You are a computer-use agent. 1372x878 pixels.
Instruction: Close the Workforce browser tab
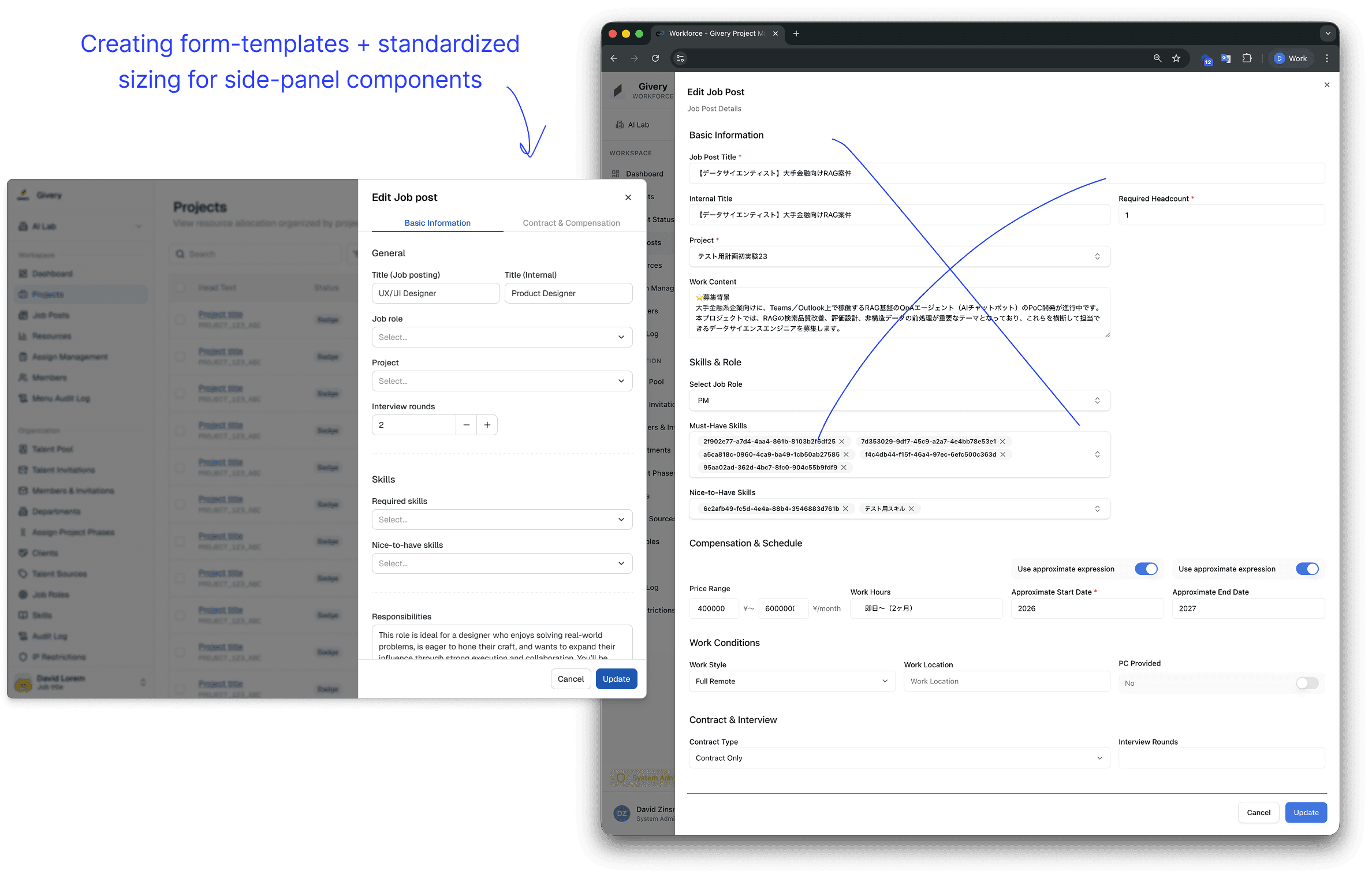(776, 33)
